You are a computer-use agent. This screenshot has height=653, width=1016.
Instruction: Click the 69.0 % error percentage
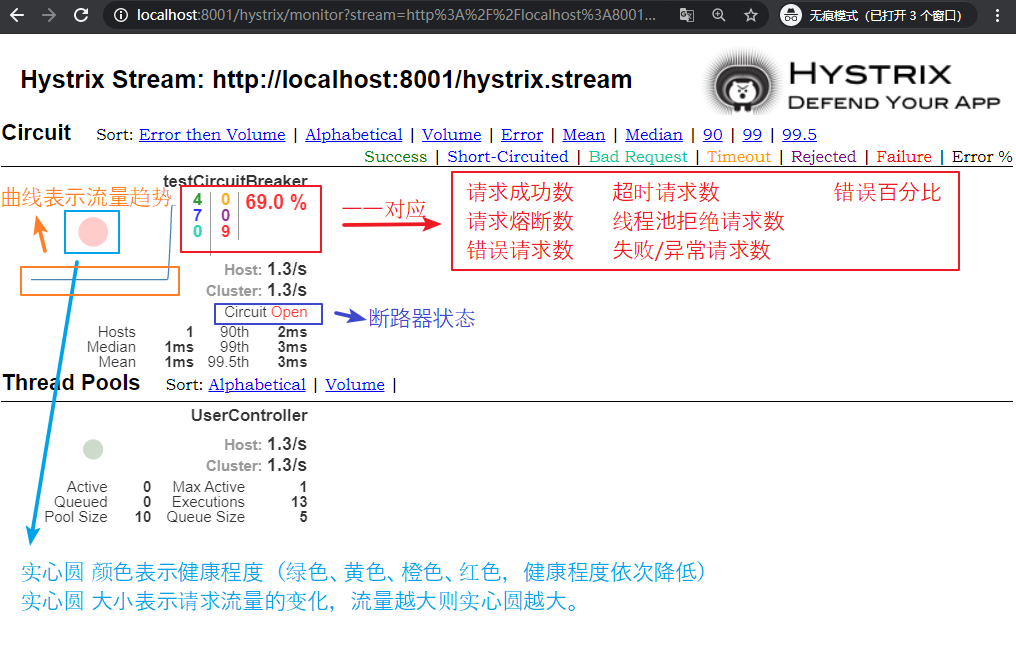(x=276, y=202)
